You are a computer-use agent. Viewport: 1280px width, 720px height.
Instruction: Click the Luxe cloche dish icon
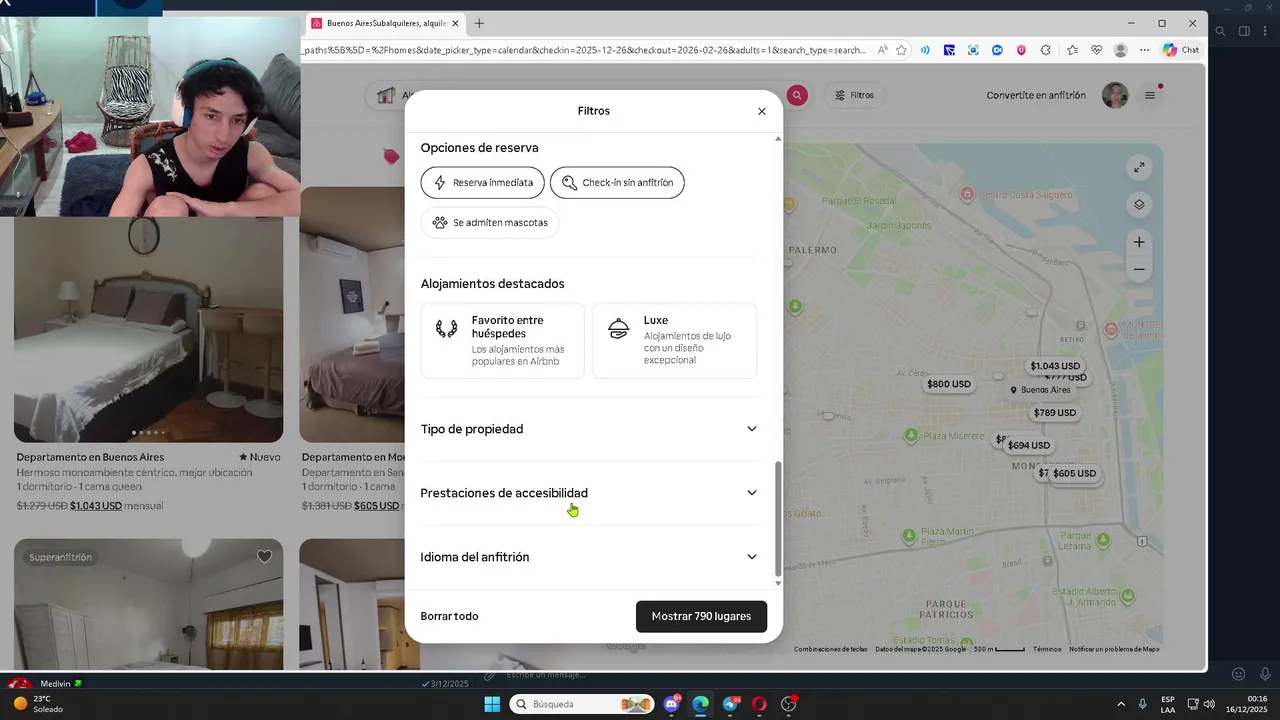pyautogui.click(x=619, y=328)
